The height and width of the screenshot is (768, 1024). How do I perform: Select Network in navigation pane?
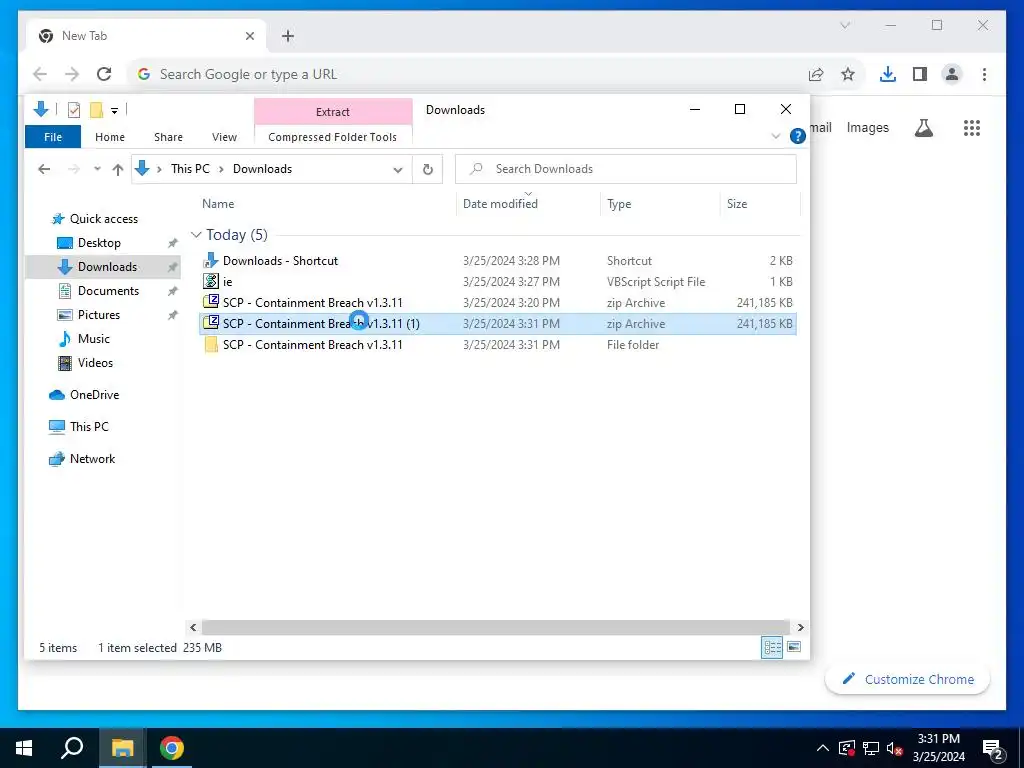(x=92, y=458)
